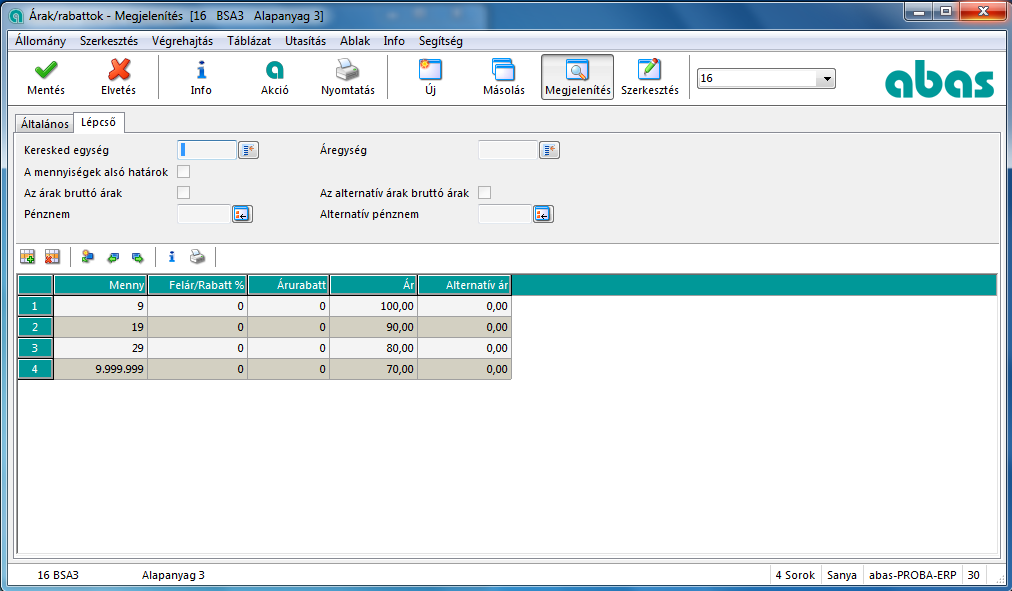Open lookup beside Áregység field
Screen dimensions: 1012x591
[x=549, y=150]
